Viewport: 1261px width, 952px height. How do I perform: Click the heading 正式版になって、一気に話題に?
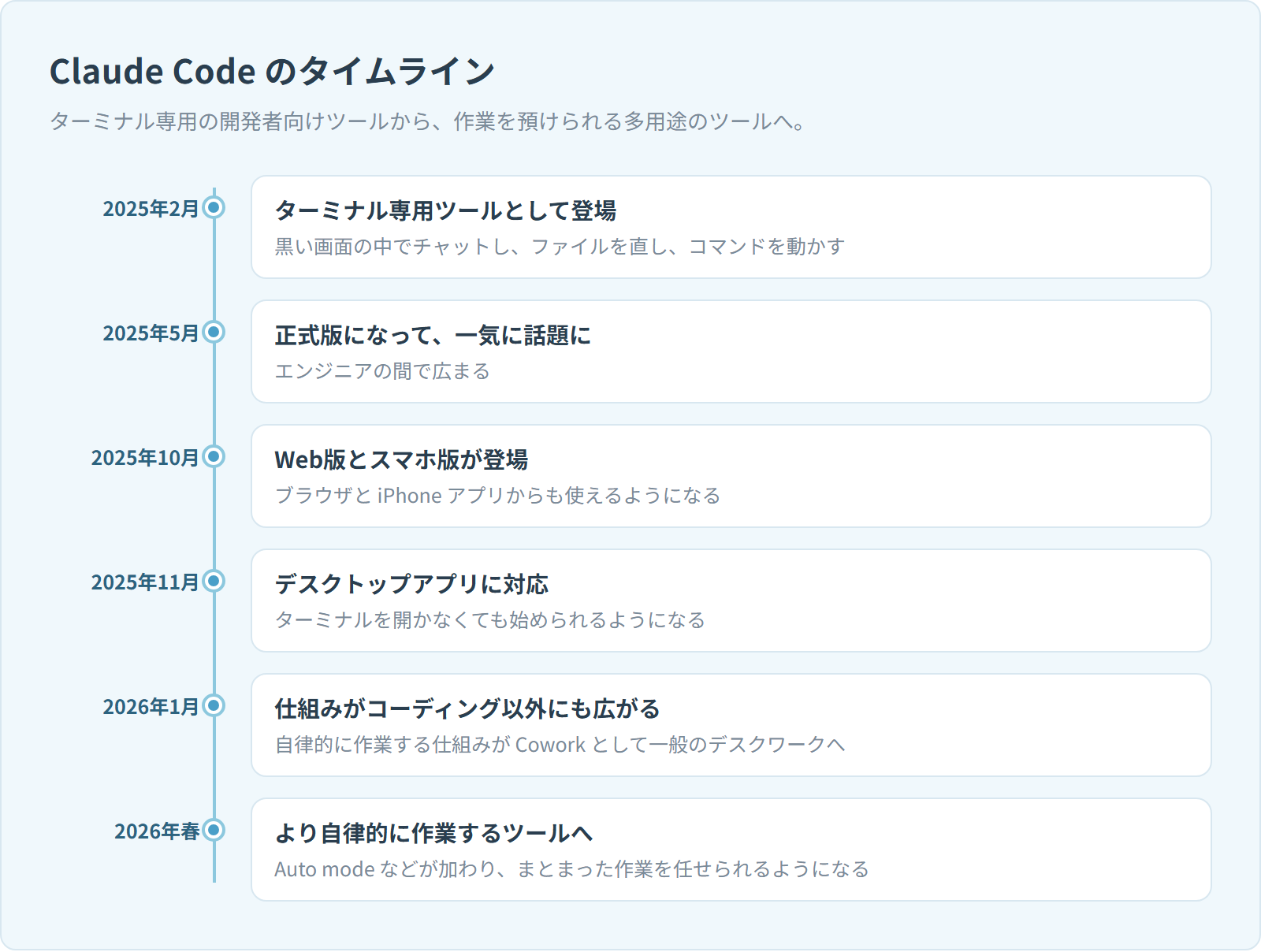(433, 335)
